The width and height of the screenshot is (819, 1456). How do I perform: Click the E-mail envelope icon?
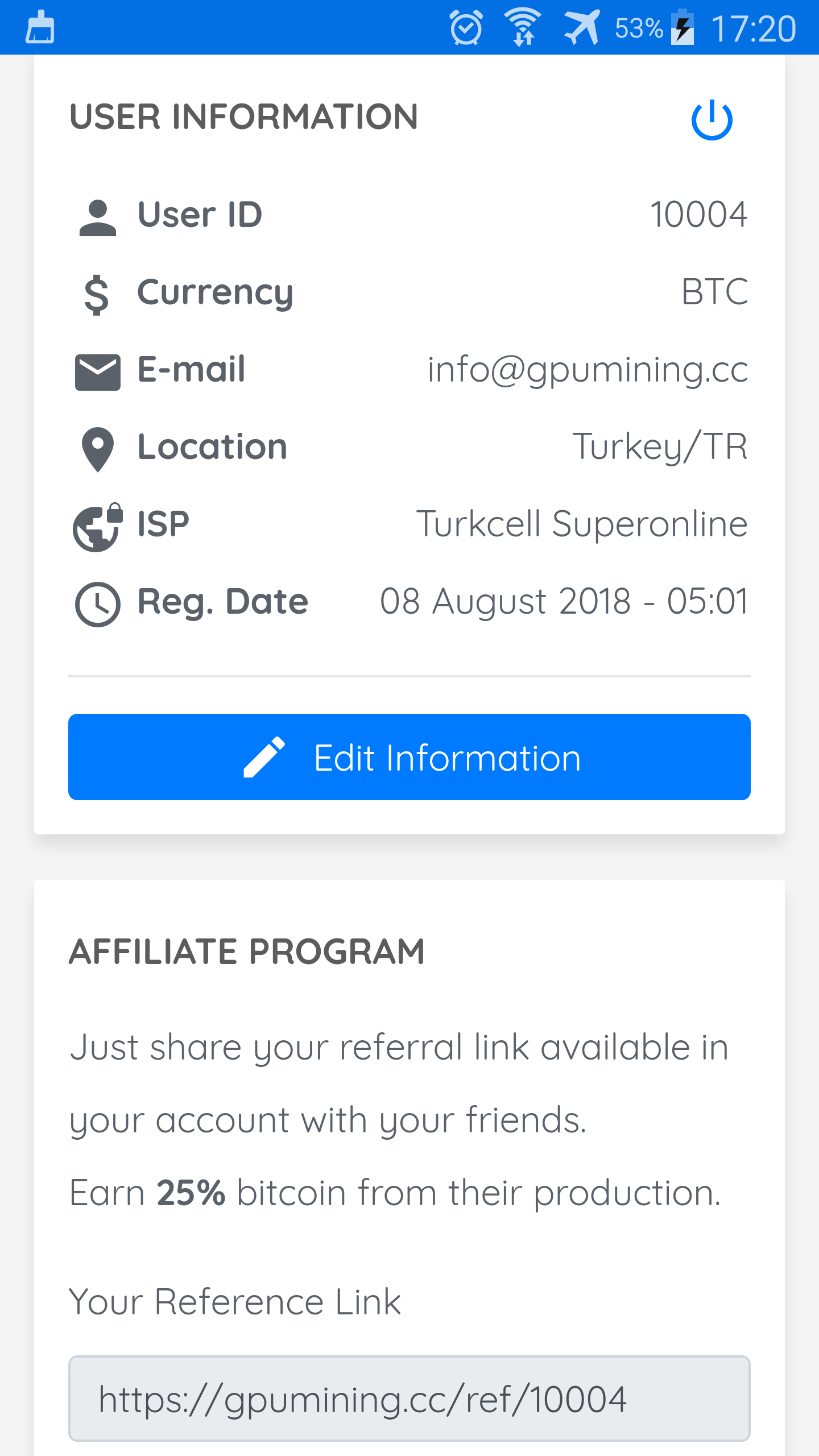[98, 372]
